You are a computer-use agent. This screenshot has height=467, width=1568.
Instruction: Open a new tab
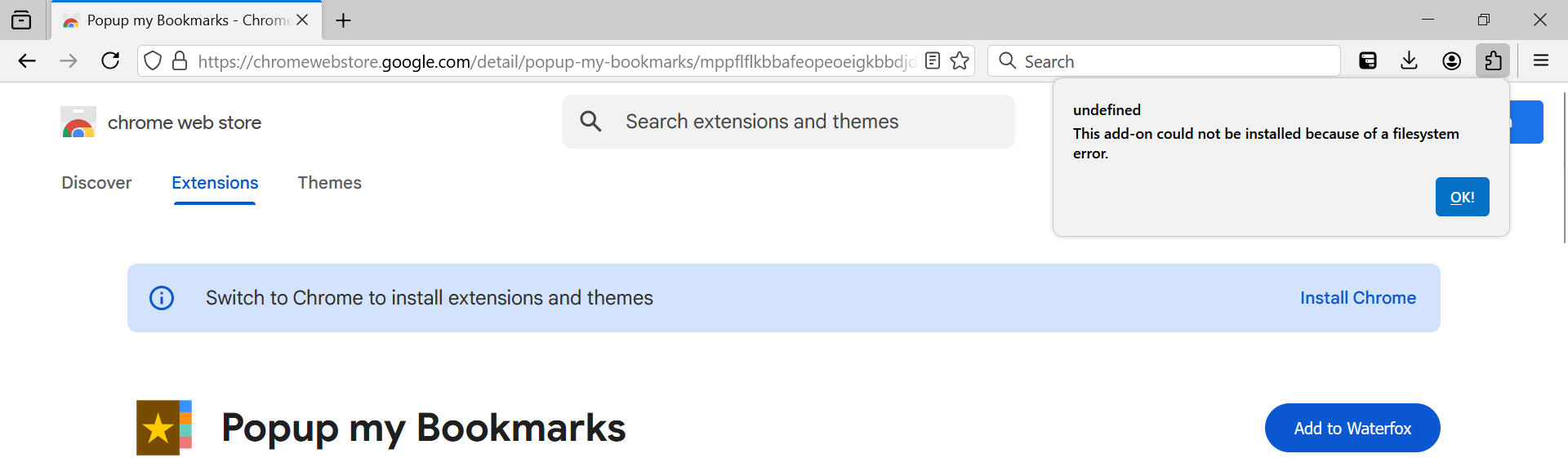click(344, 20)
